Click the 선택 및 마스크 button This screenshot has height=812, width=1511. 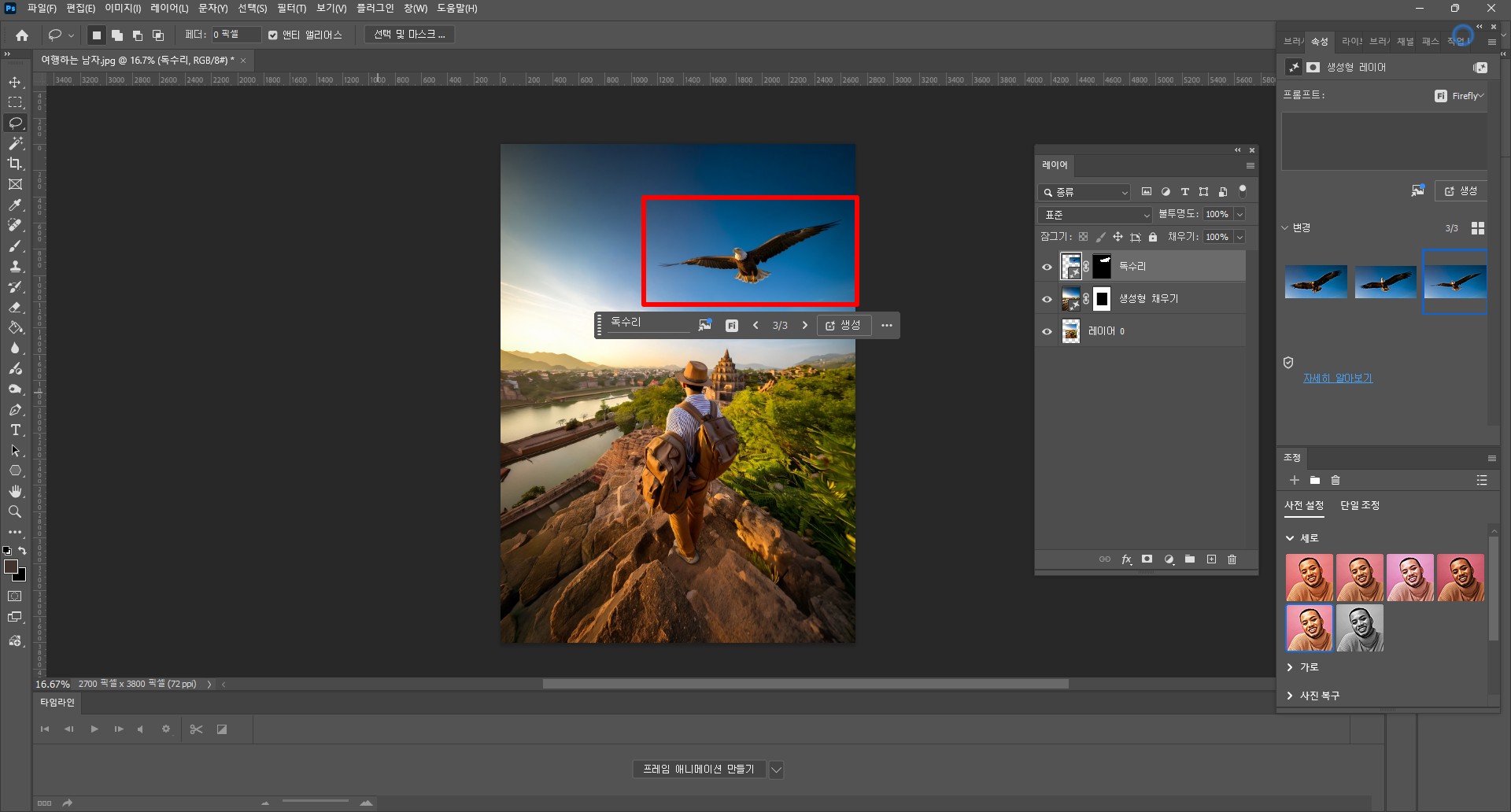point(409,35)
